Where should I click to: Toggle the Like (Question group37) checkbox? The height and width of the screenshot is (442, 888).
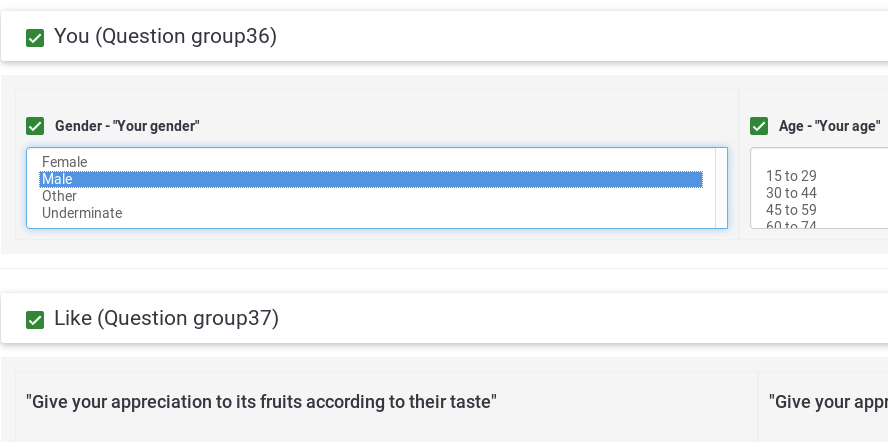coord(35,320)
